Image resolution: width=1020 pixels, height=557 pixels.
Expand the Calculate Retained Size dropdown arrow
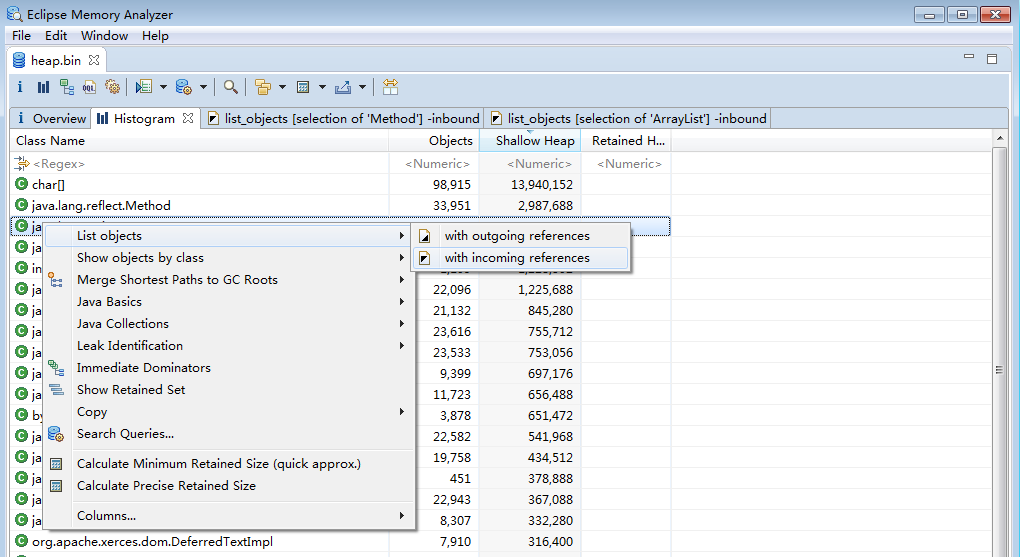coord(323,87)
